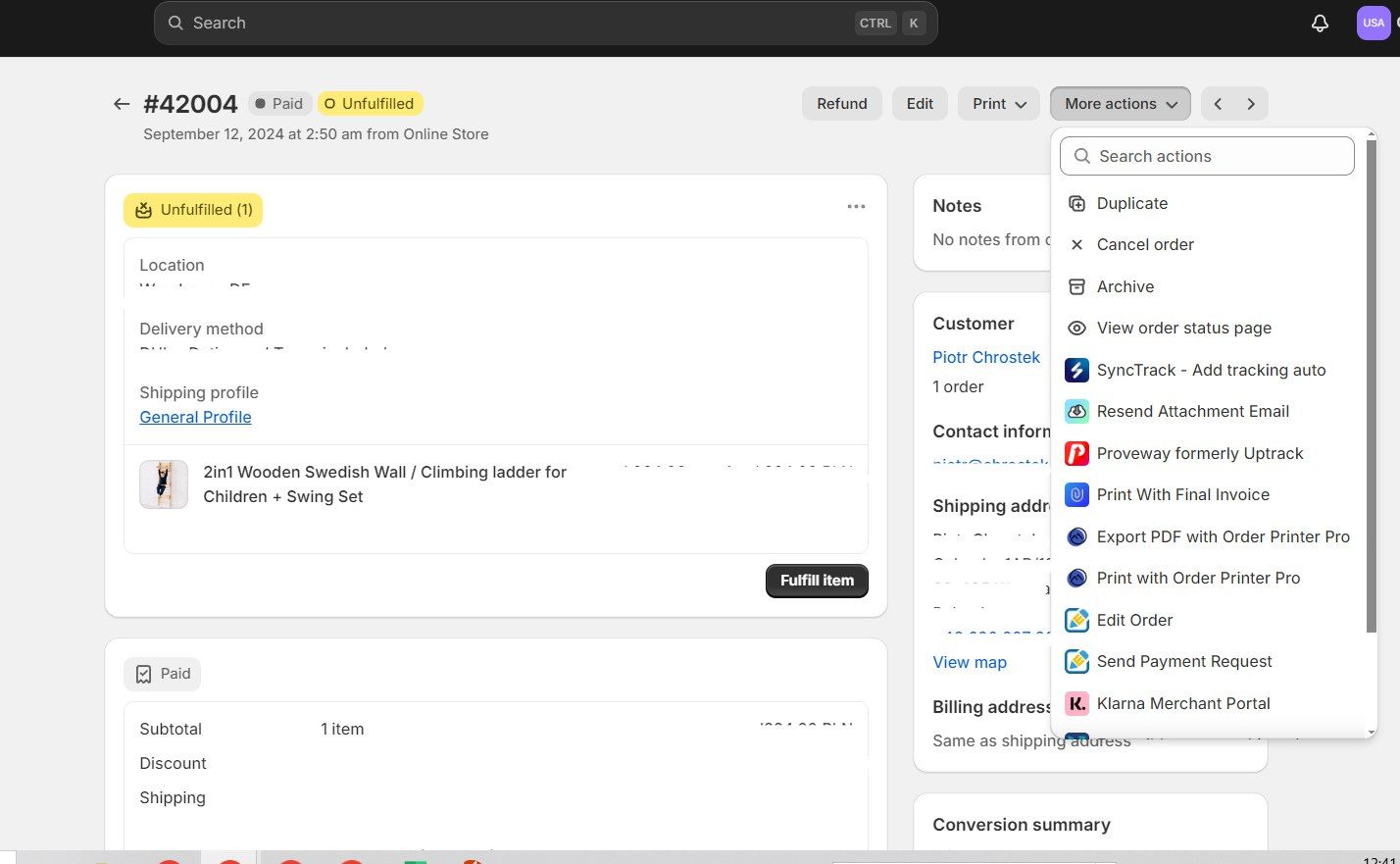
Task: Go to the next order
Action: (x=1251, y=104)
